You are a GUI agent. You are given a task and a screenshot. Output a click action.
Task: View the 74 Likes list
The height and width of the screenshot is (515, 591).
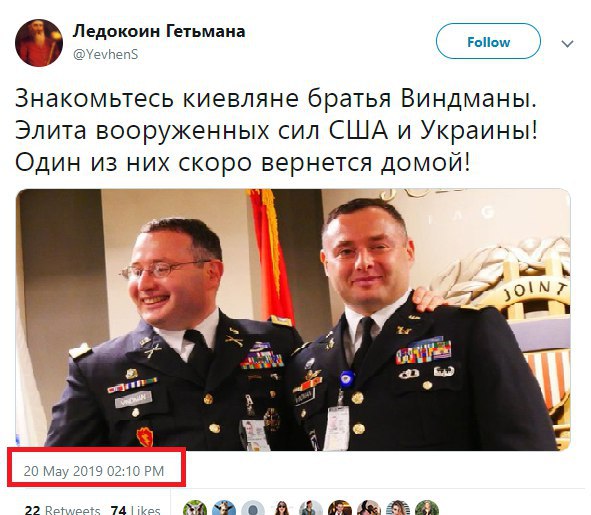point(135,510)
